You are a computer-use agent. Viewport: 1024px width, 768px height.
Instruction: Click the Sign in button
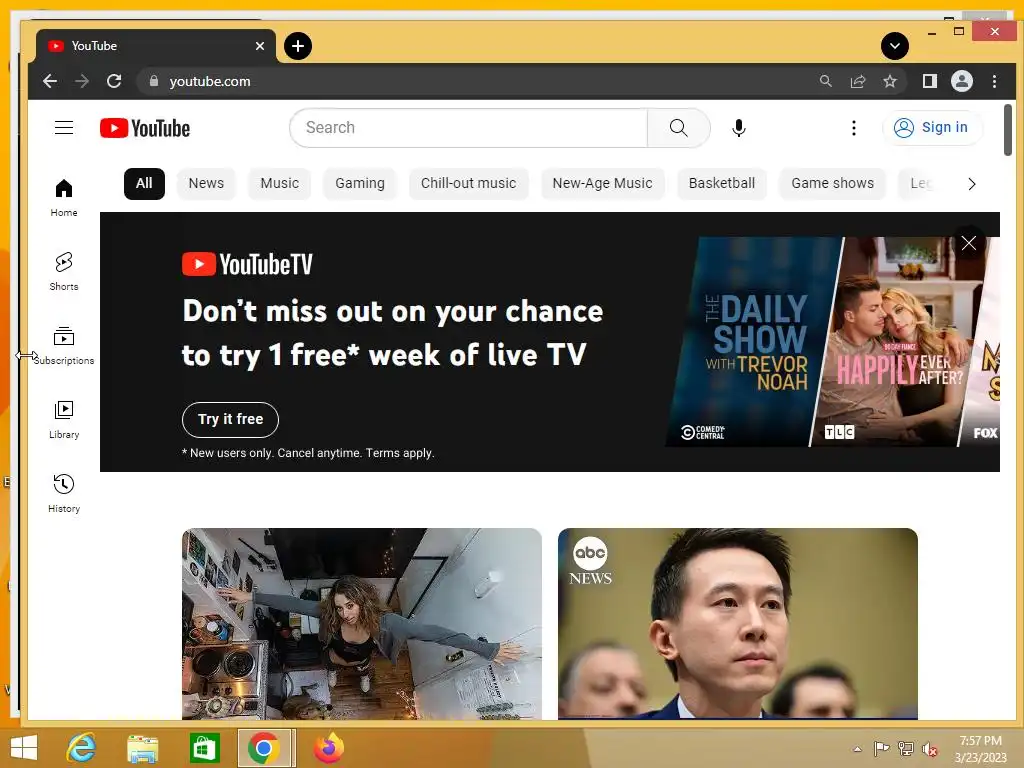tap(931, 127)
